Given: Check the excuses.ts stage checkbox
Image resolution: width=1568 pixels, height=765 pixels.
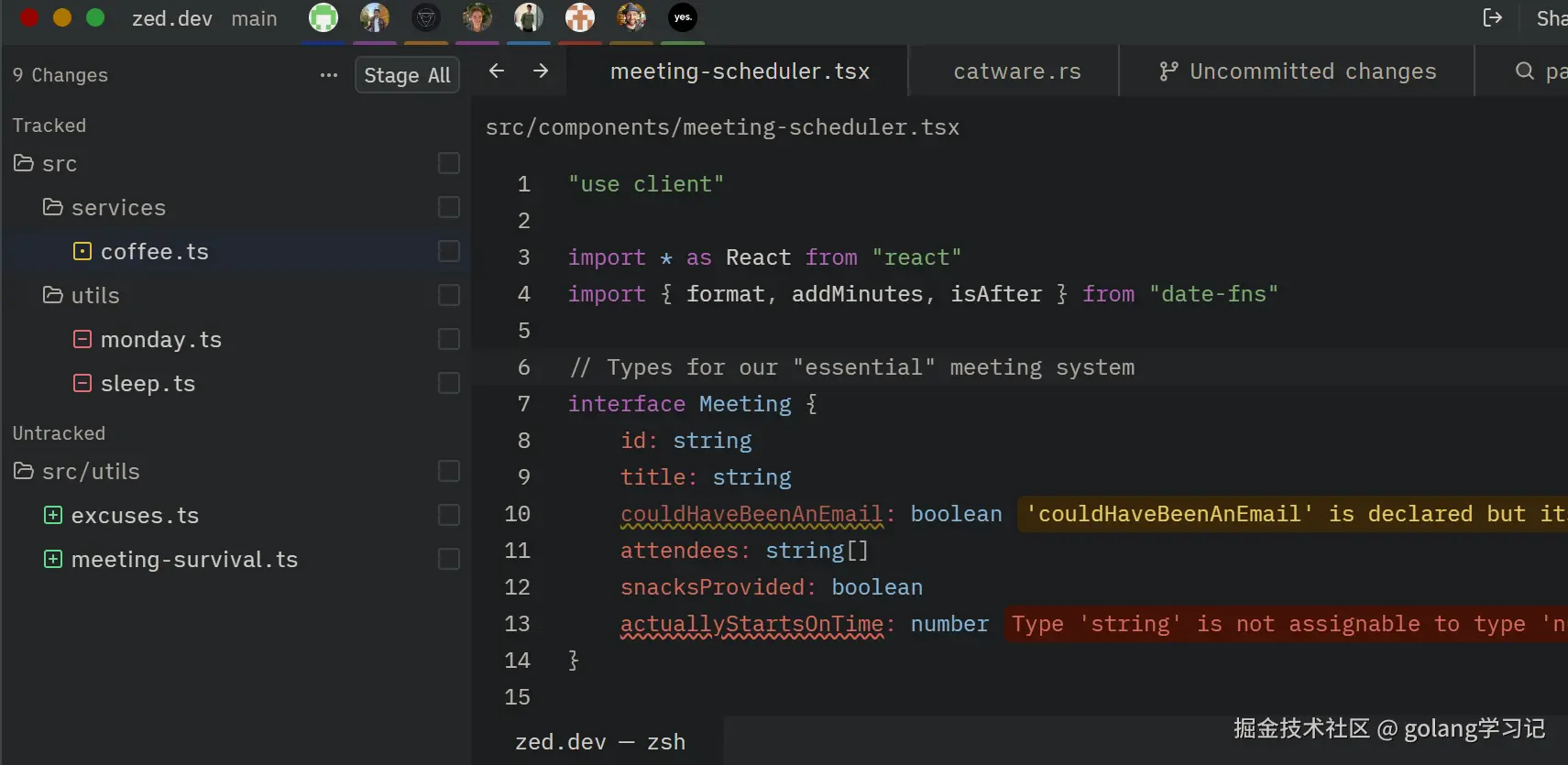Looking at the screenshot, I should (449, 515).
